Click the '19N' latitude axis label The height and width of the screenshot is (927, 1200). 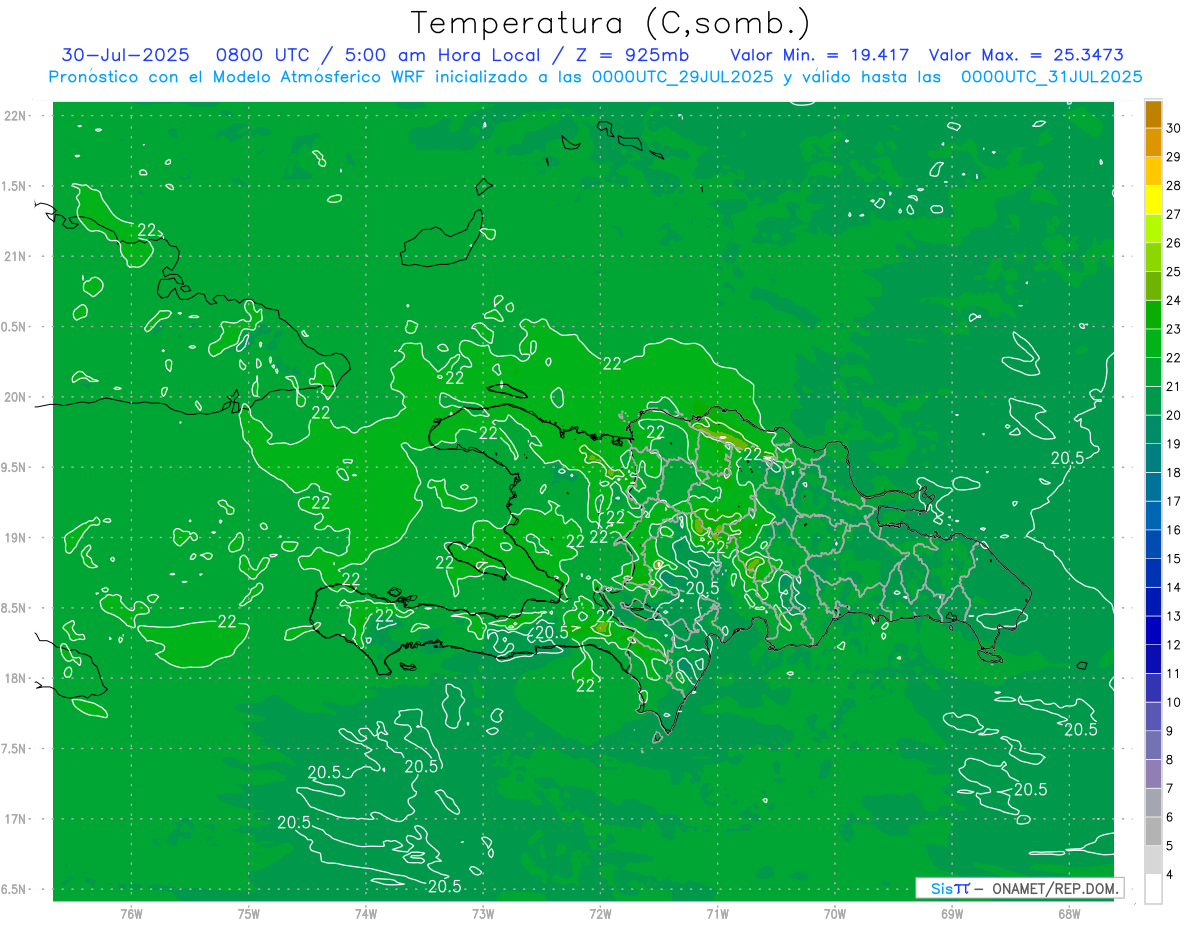(14, 538)
